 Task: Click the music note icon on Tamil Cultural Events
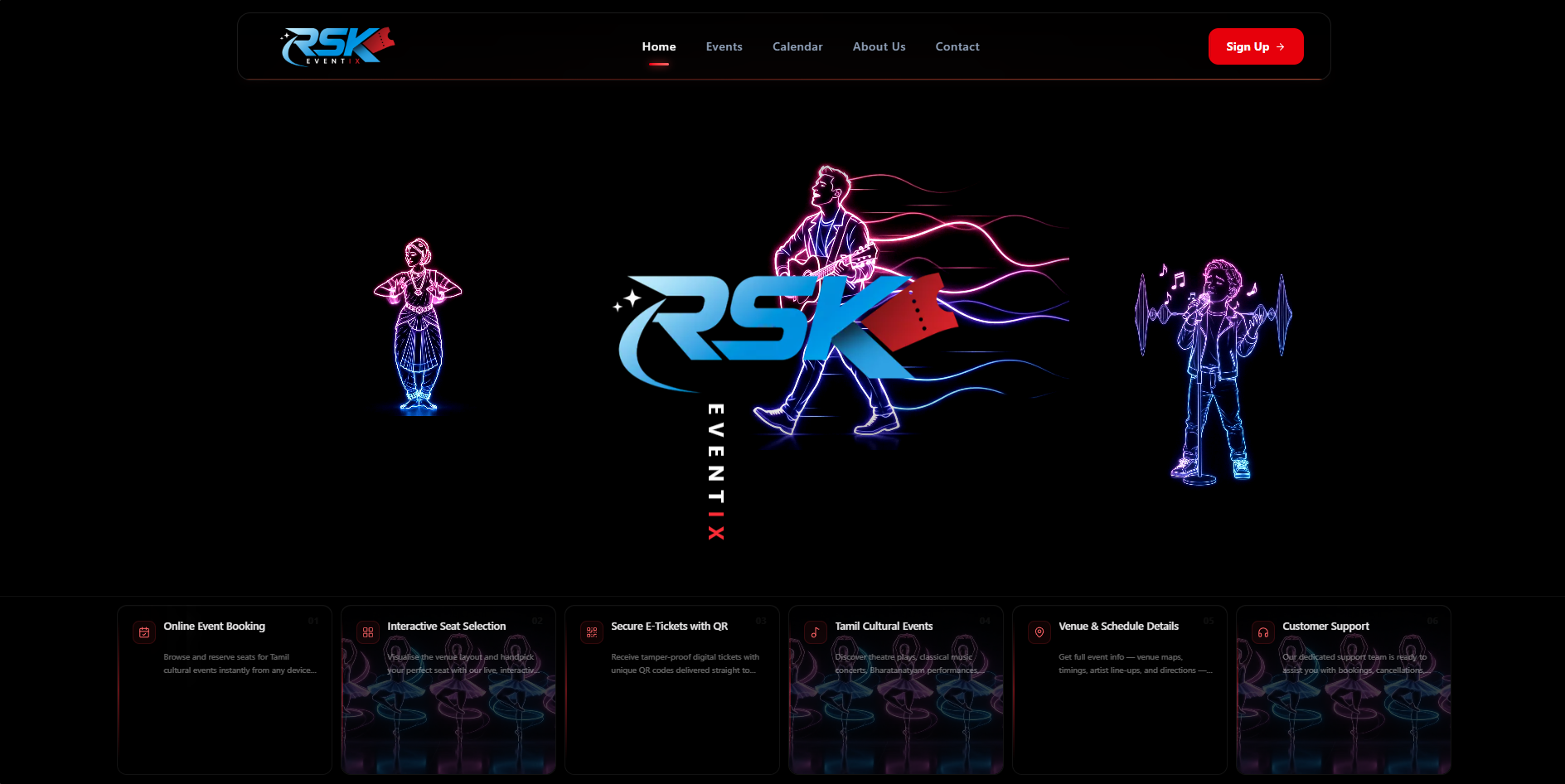click(816, 632)
